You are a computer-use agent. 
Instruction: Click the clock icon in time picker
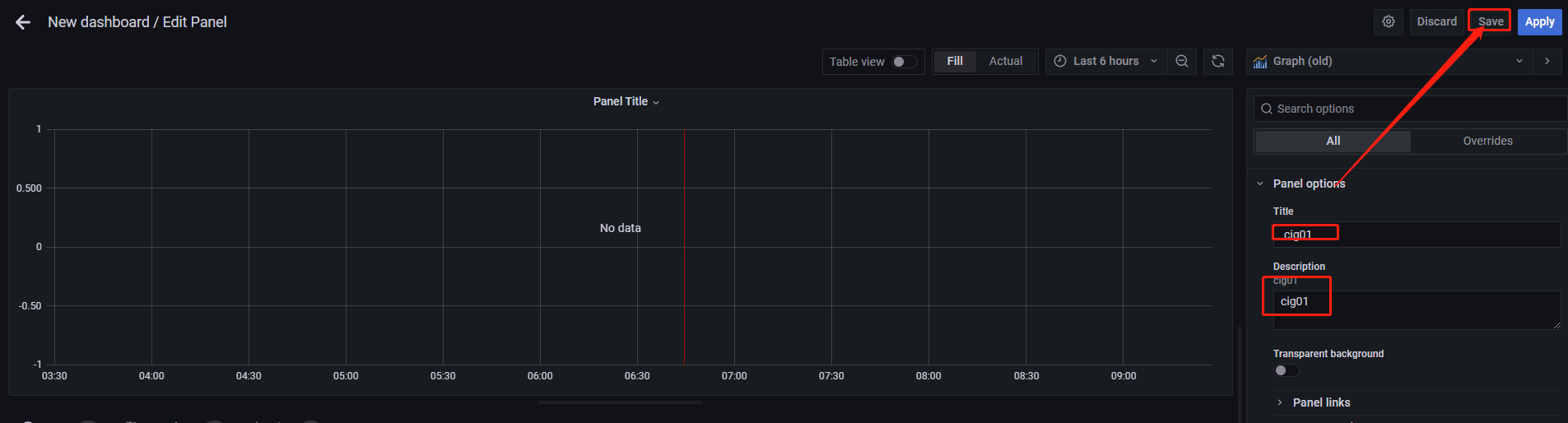1060,62
